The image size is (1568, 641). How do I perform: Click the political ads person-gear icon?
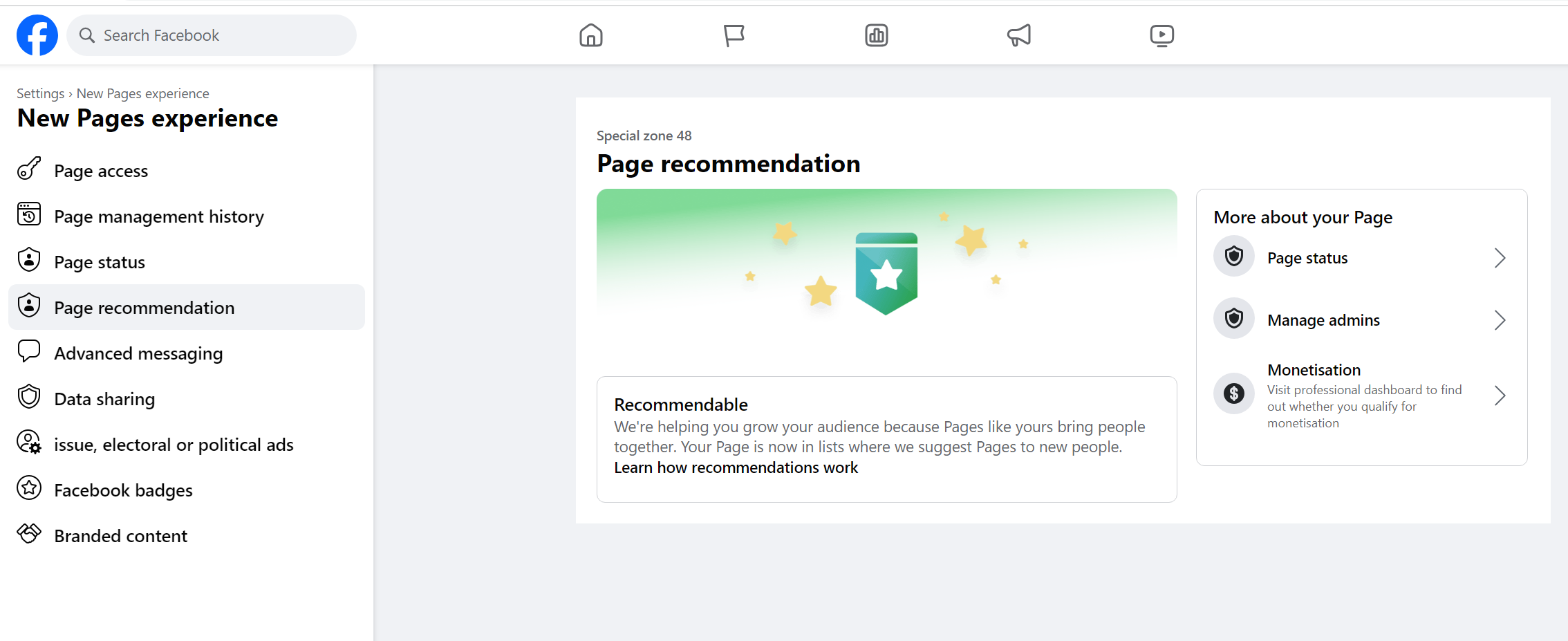(29, 443)
